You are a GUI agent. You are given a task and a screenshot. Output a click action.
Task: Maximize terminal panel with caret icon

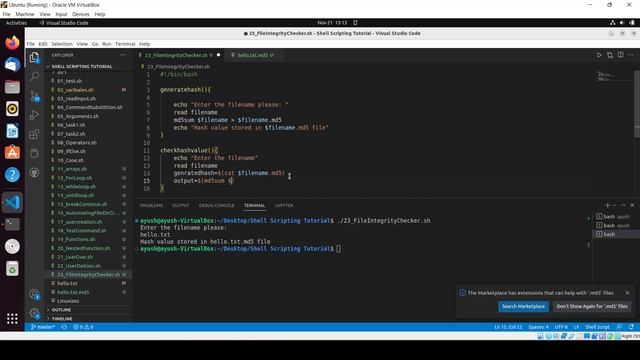click(623, 205)
